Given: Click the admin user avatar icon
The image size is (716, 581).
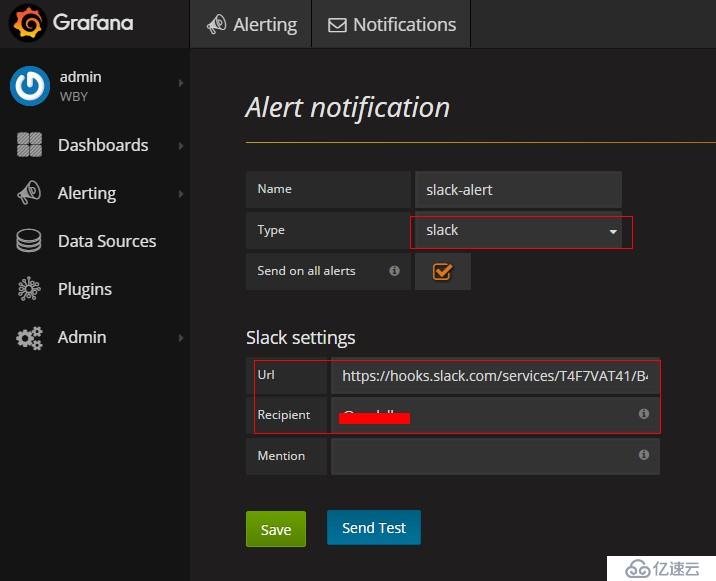Looking at the screenshot, I should (30, 86).
